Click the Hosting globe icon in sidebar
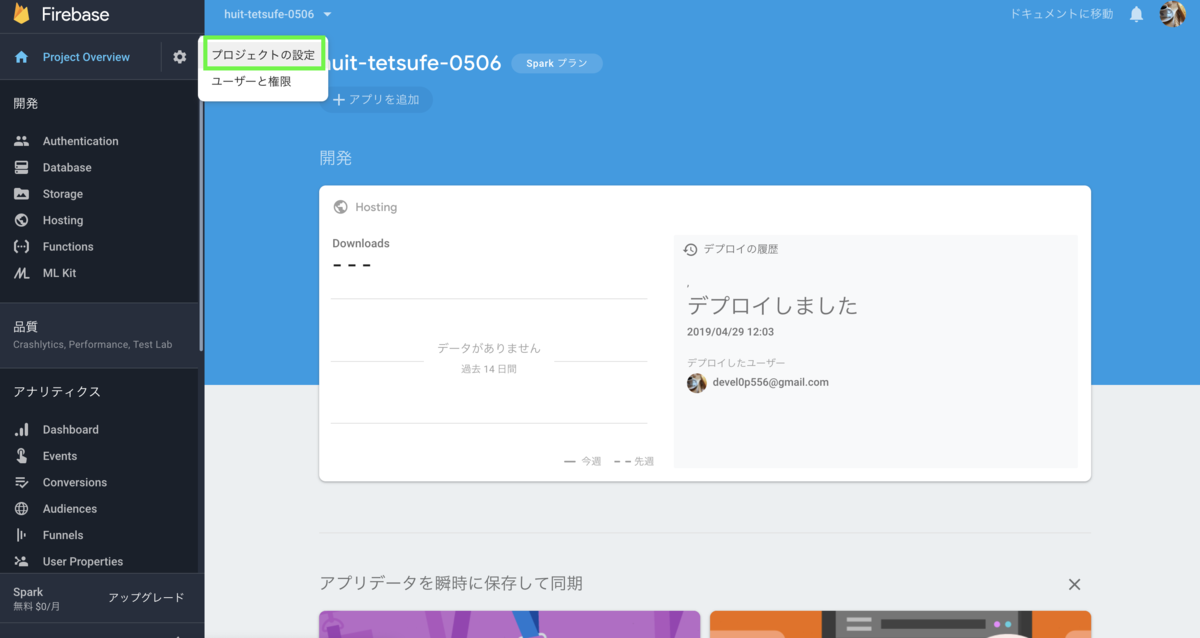1200x638 pixels. [21, 220]
